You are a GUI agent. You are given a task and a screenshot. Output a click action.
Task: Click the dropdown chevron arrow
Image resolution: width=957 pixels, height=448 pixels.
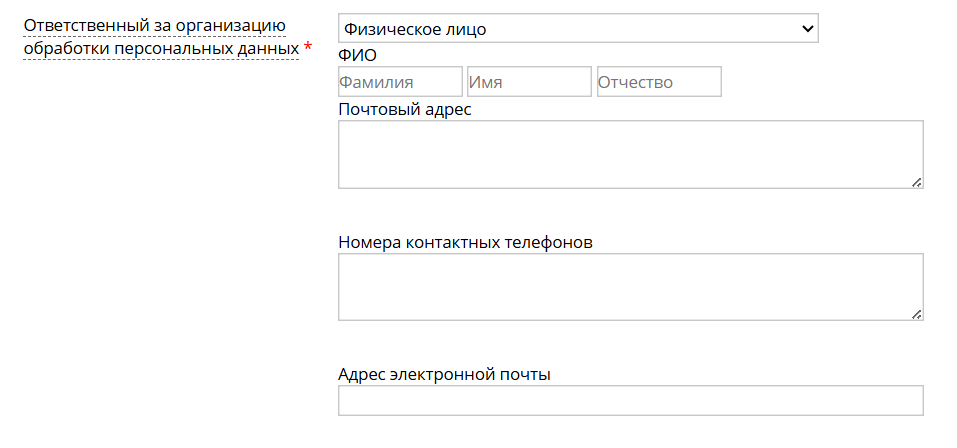coord(808,29)
